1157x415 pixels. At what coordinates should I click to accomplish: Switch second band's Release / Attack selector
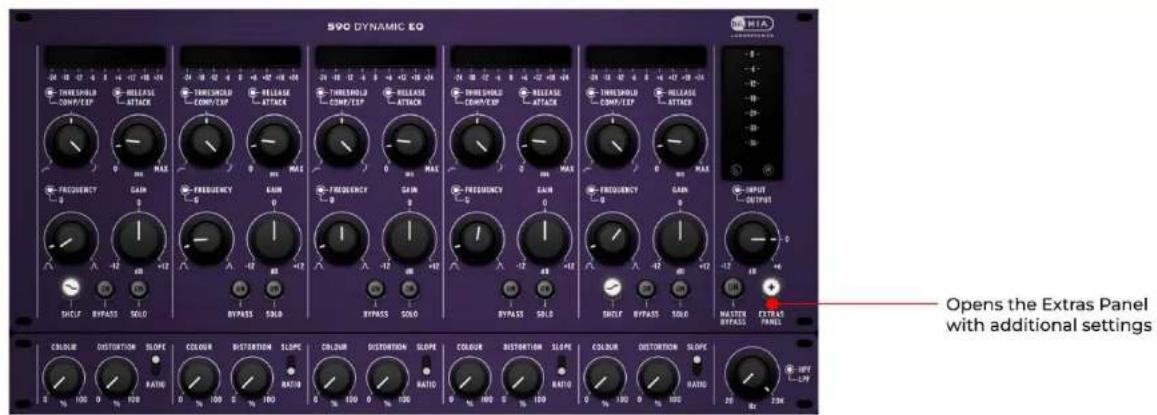click(254, 93)
